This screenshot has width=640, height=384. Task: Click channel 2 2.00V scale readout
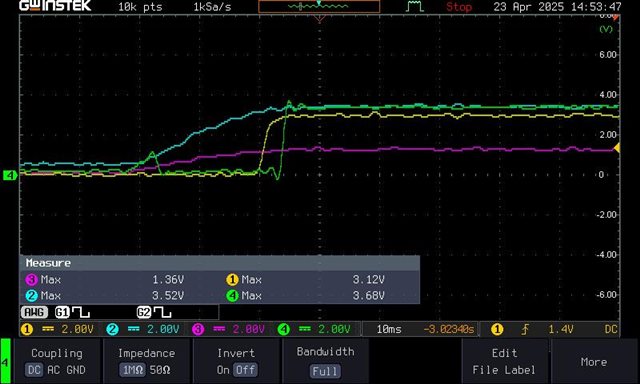[x=163, y=329]
